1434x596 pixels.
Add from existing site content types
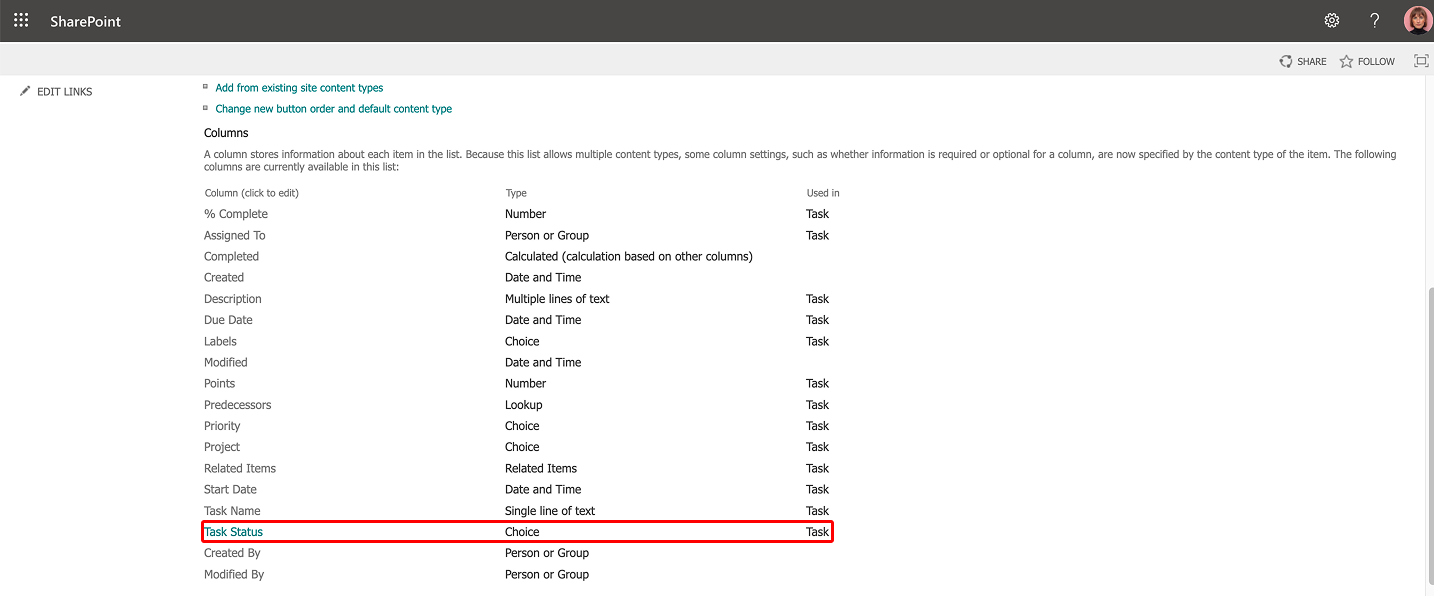[299, 88]
